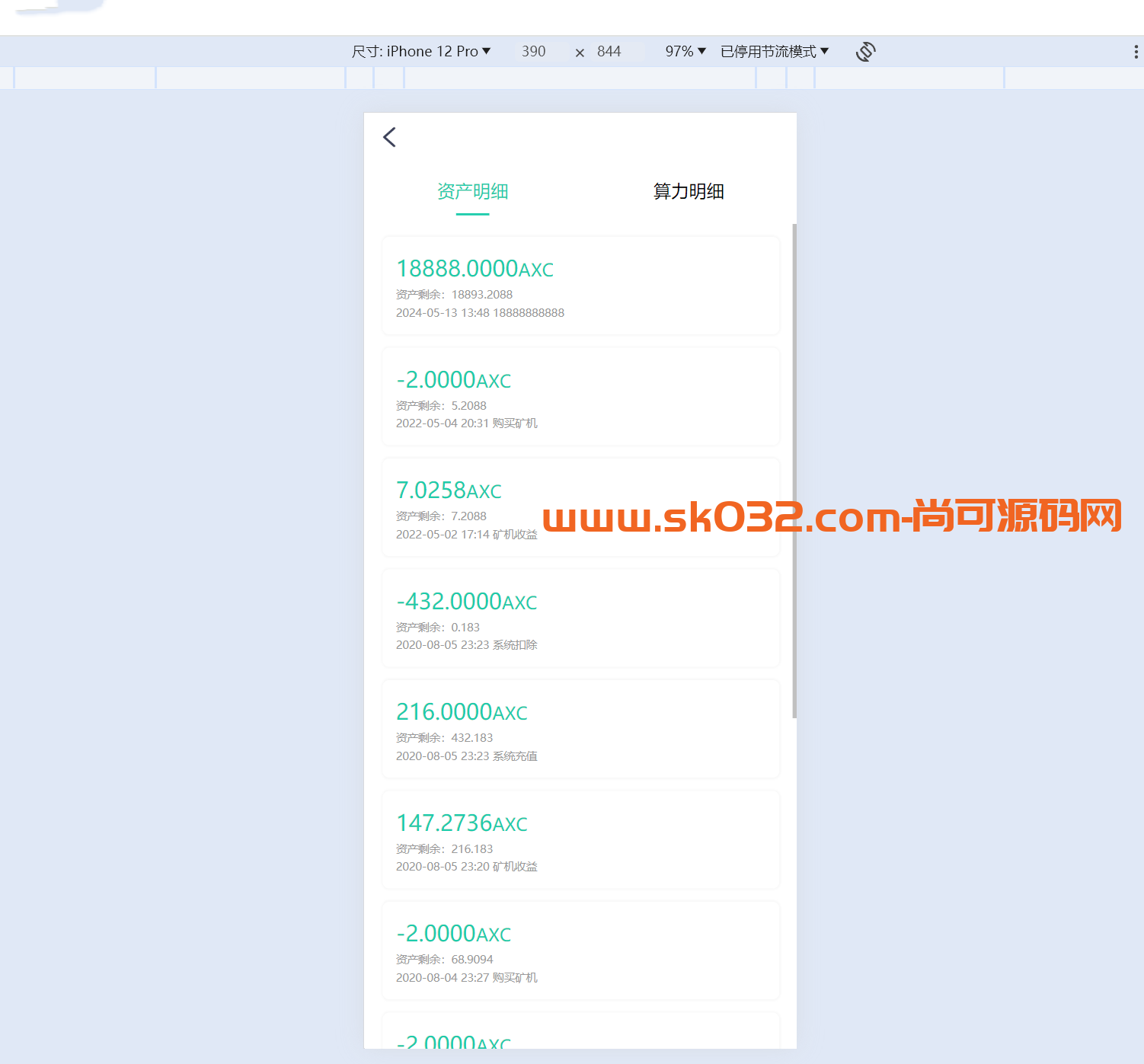Viewport: 1144px width, 1064px height.
Task: Select the 18888.0000AXC amount
Action: pos(475,268)
